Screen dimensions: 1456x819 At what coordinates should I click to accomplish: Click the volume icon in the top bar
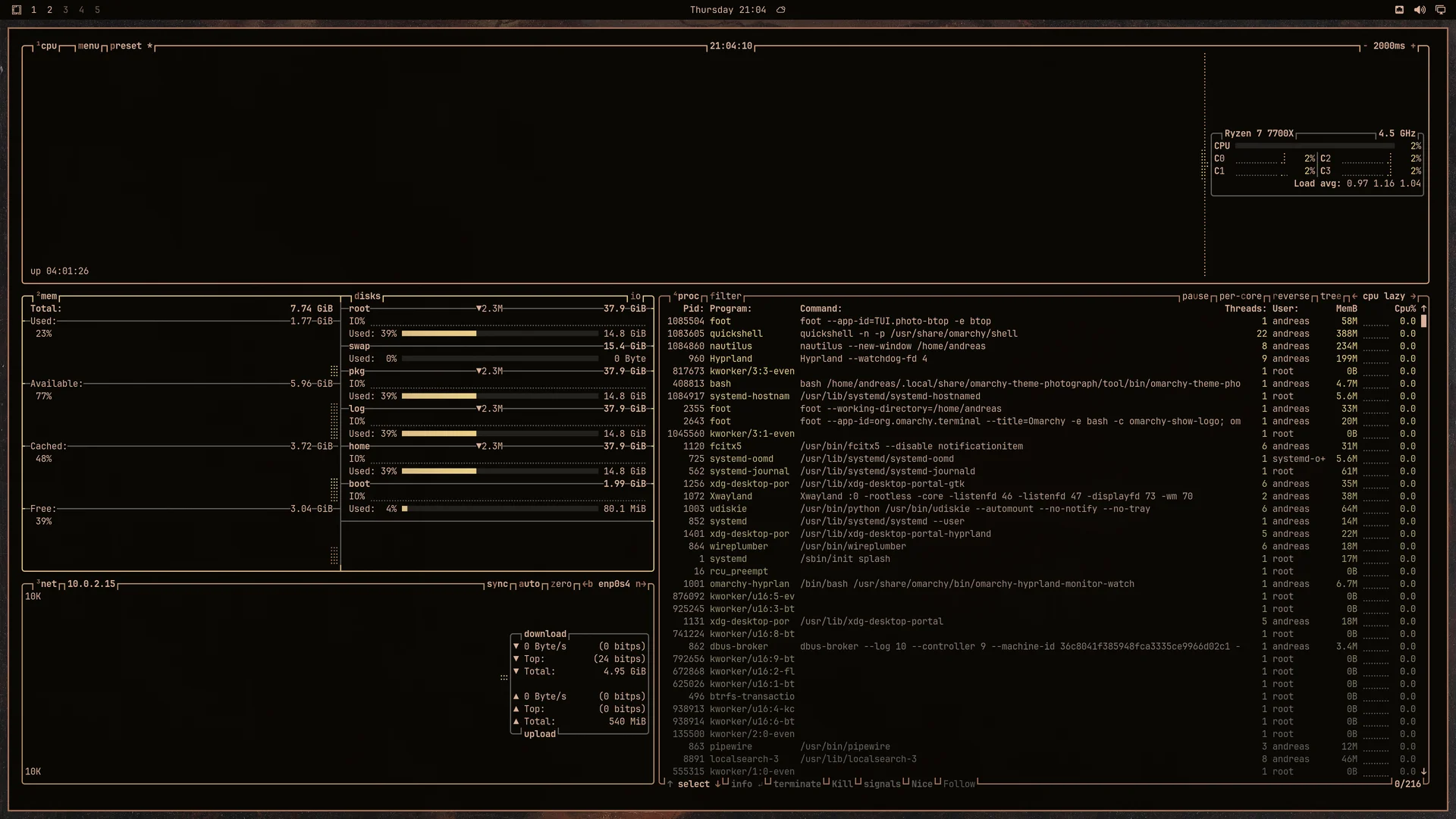[x=1420, y=10]
